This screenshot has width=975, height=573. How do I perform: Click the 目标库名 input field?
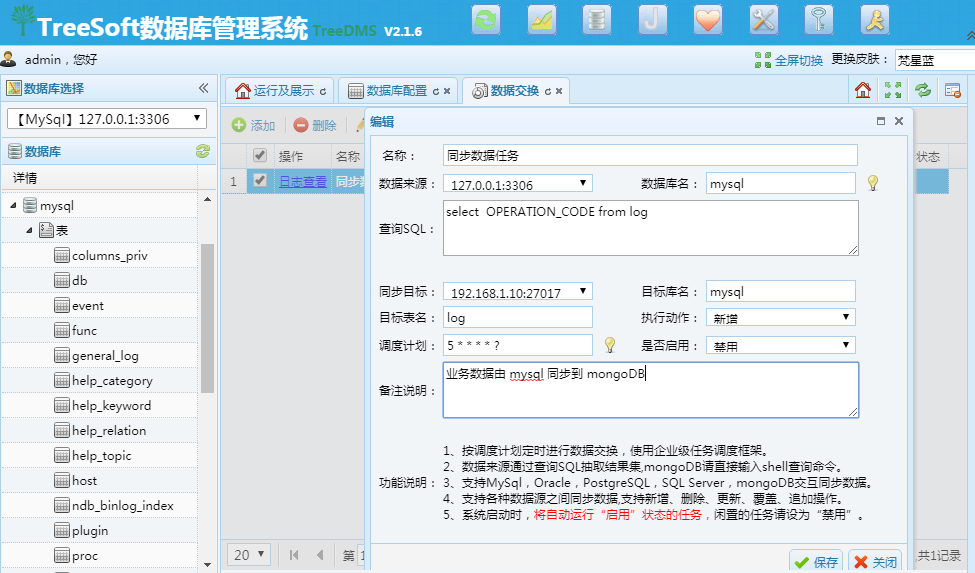point(781,291)
